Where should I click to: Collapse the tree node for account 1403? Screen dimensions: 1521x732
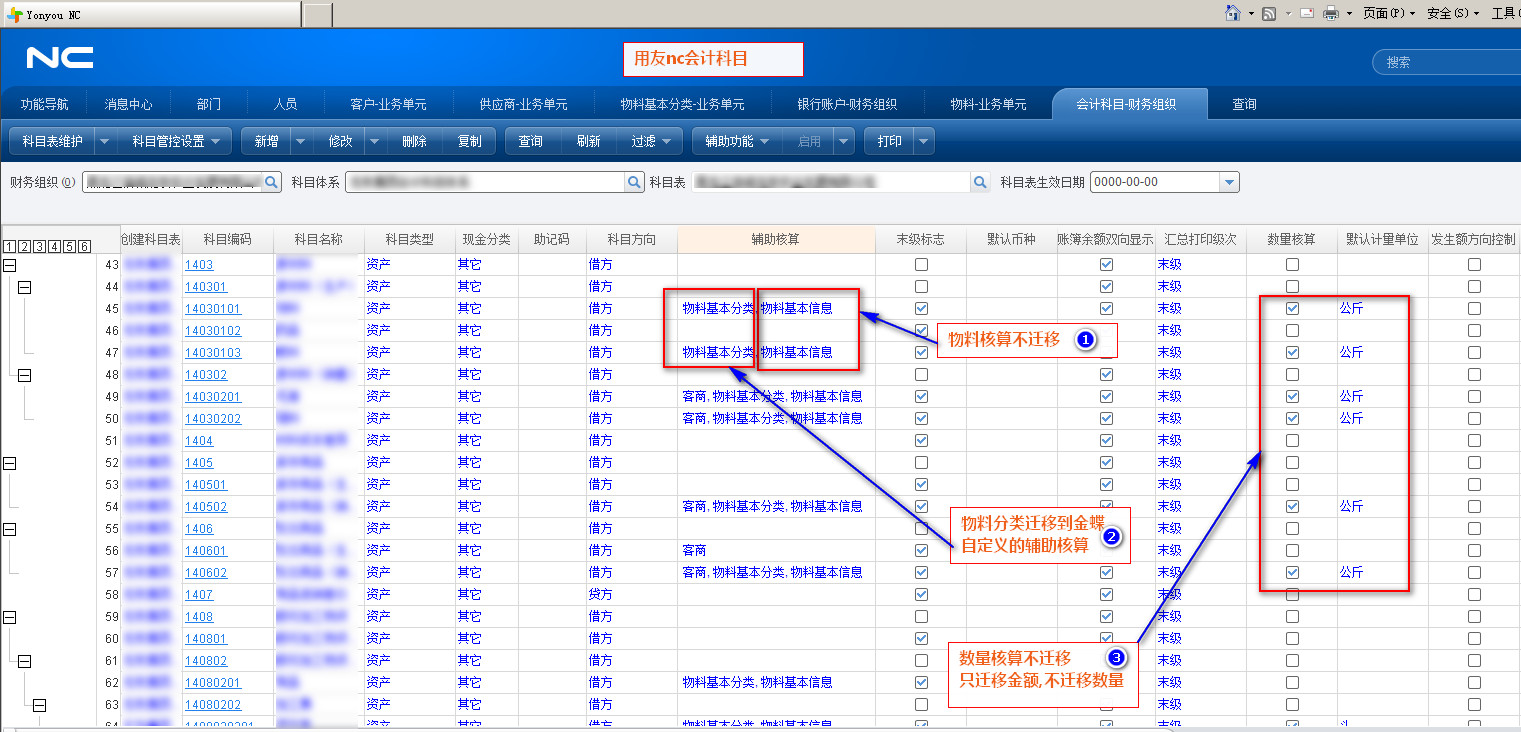click(10, 265)
